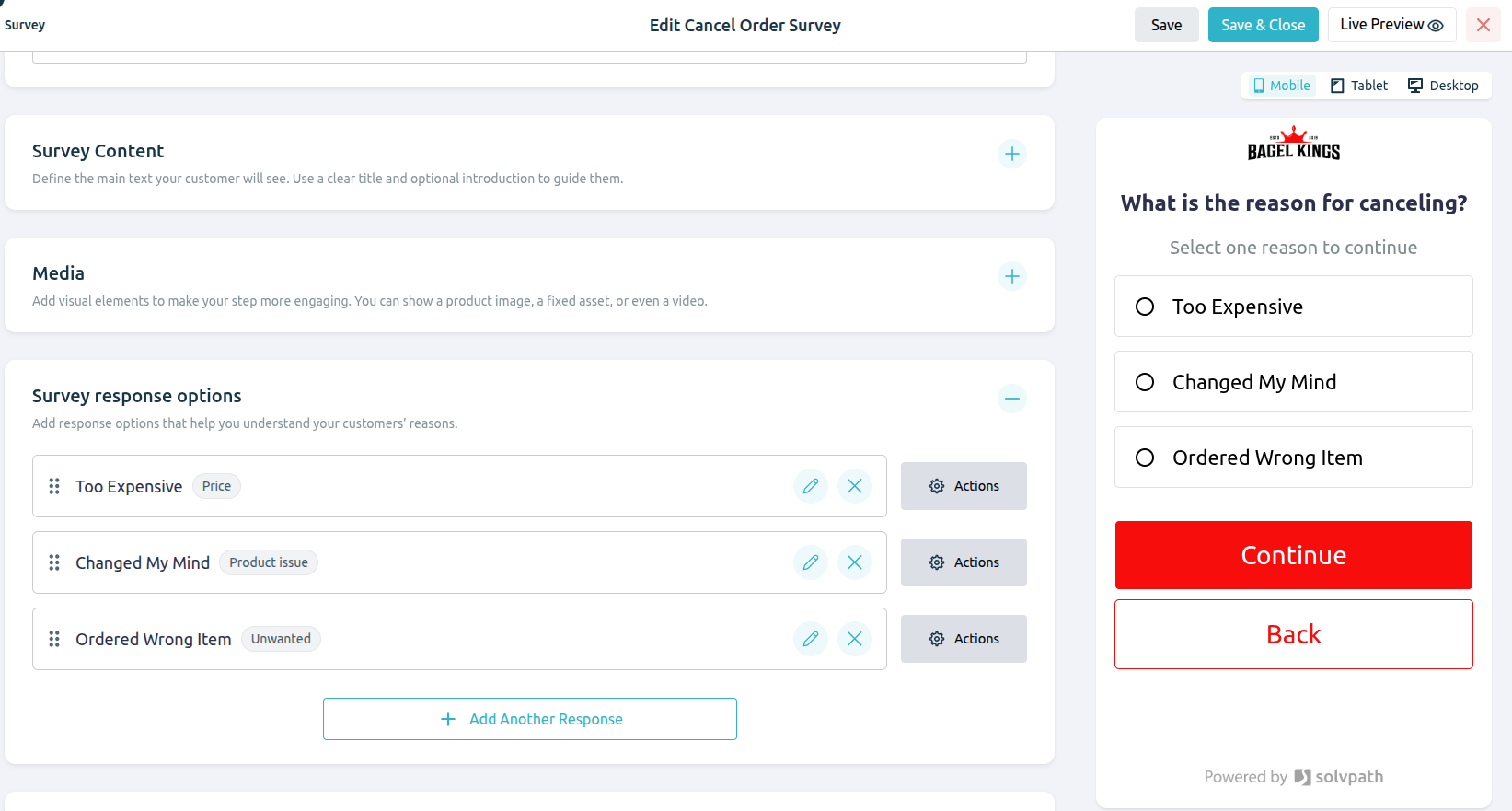Remove the Ordered Wrong Item response
This screenshot has width=1512, height=811.
855,639
